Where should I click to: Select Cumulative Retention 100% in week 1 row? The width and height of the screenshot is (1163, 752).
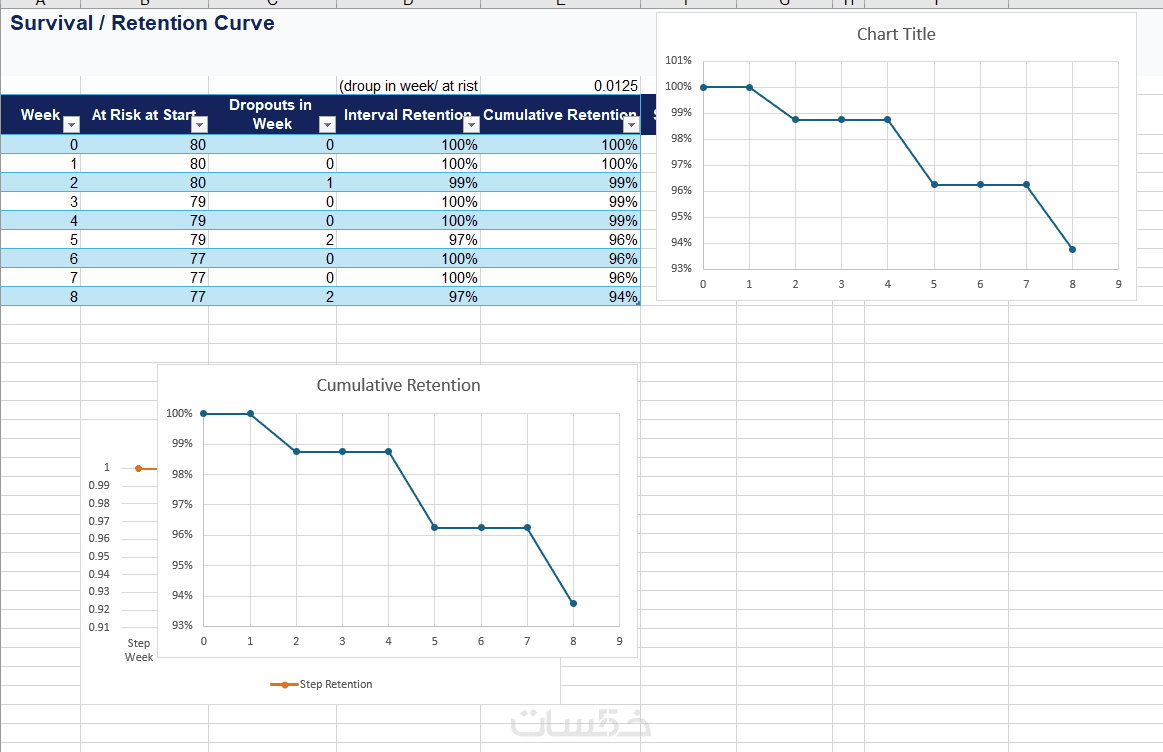tap(561, 164)
